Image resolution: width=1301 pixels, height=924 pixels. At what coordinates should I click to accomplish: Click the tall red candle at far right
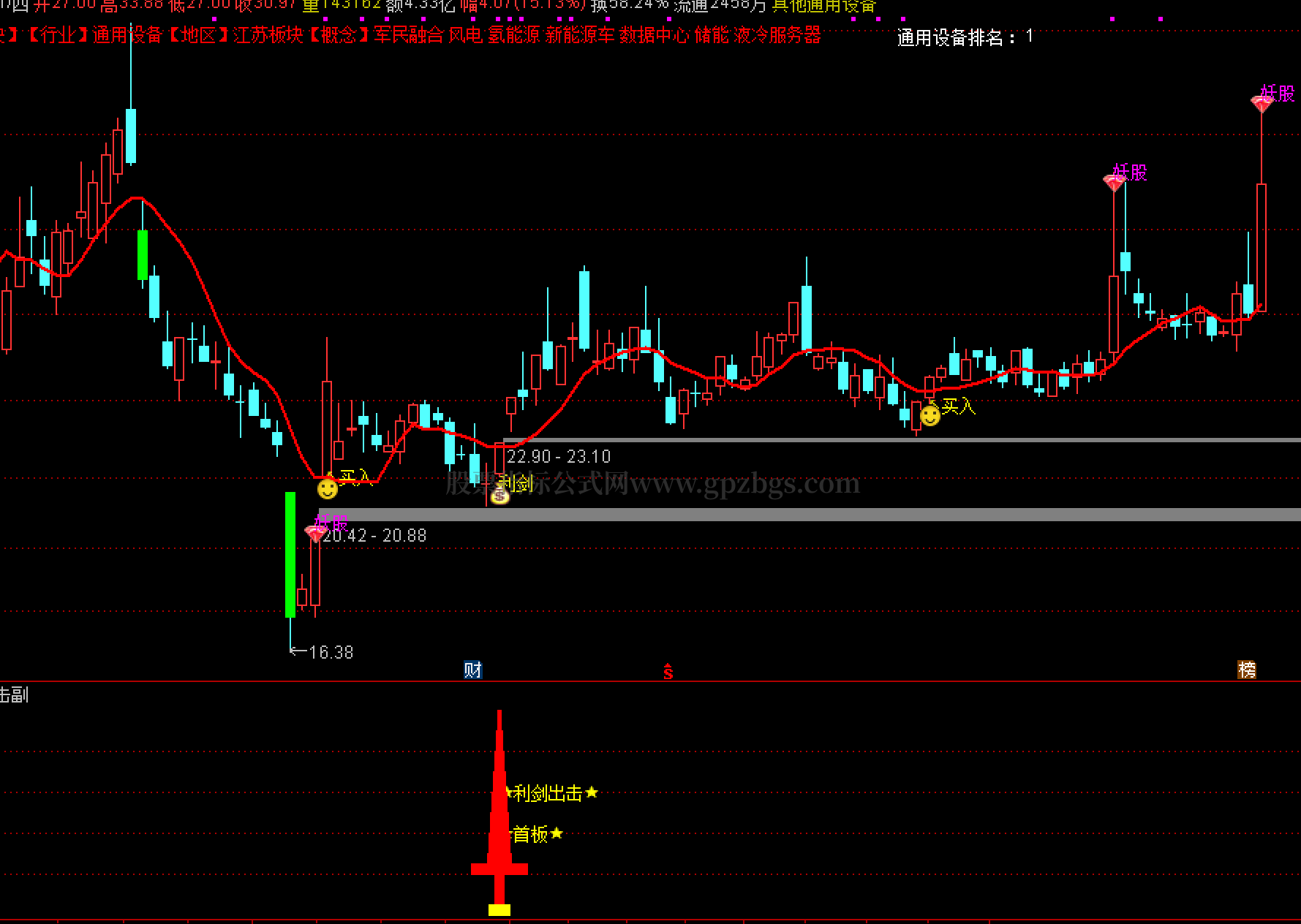tap(1262, 248)
